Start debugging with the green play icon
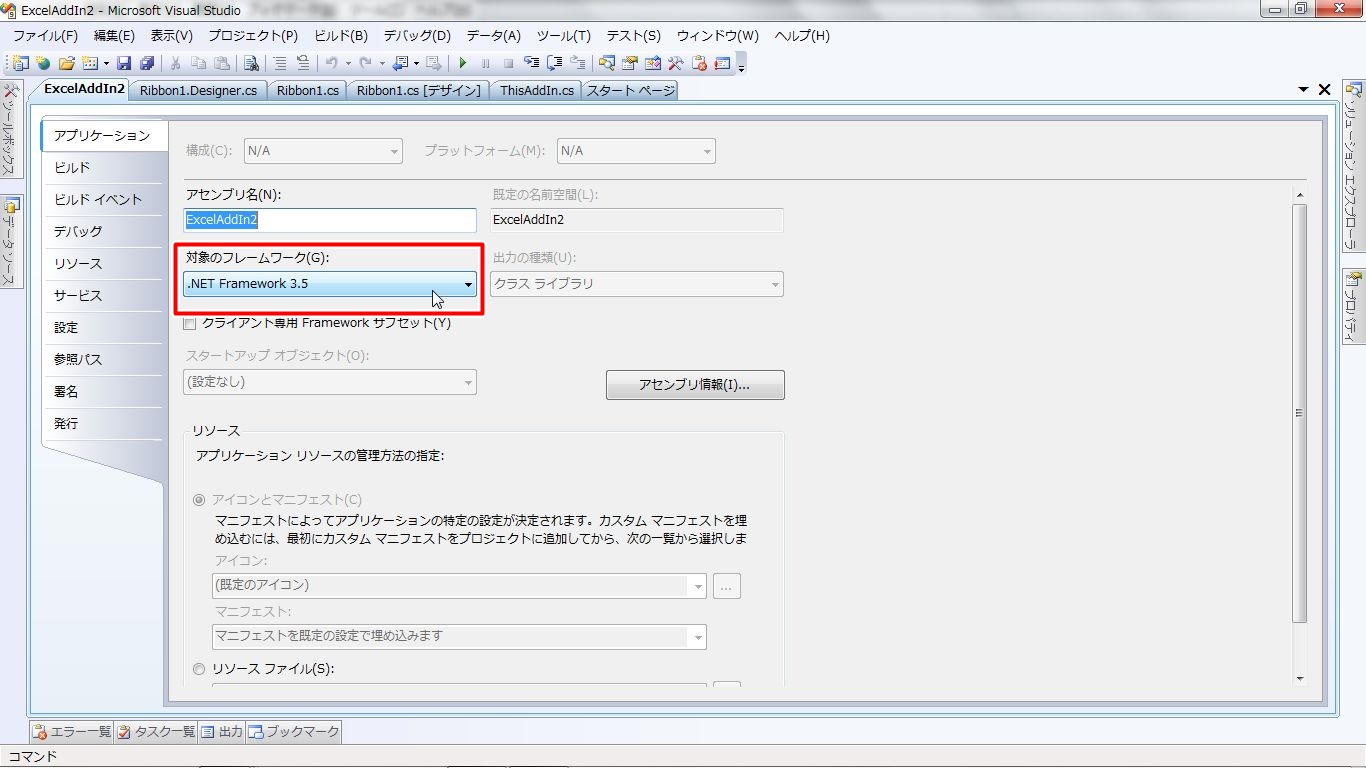Screen dimensions: 1366x768 462,63
